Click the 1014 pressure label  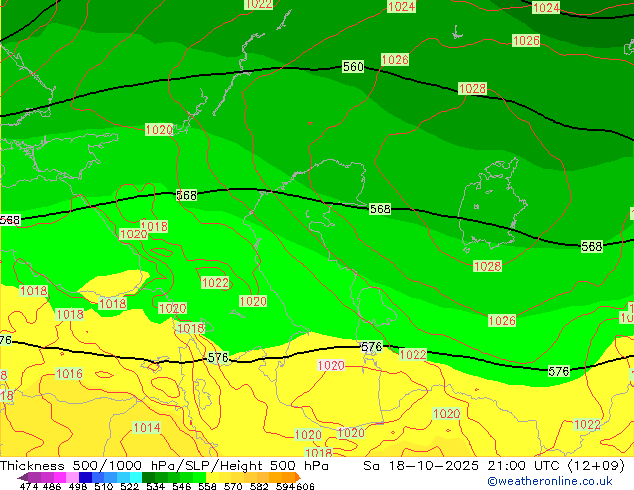coord(147,427)
